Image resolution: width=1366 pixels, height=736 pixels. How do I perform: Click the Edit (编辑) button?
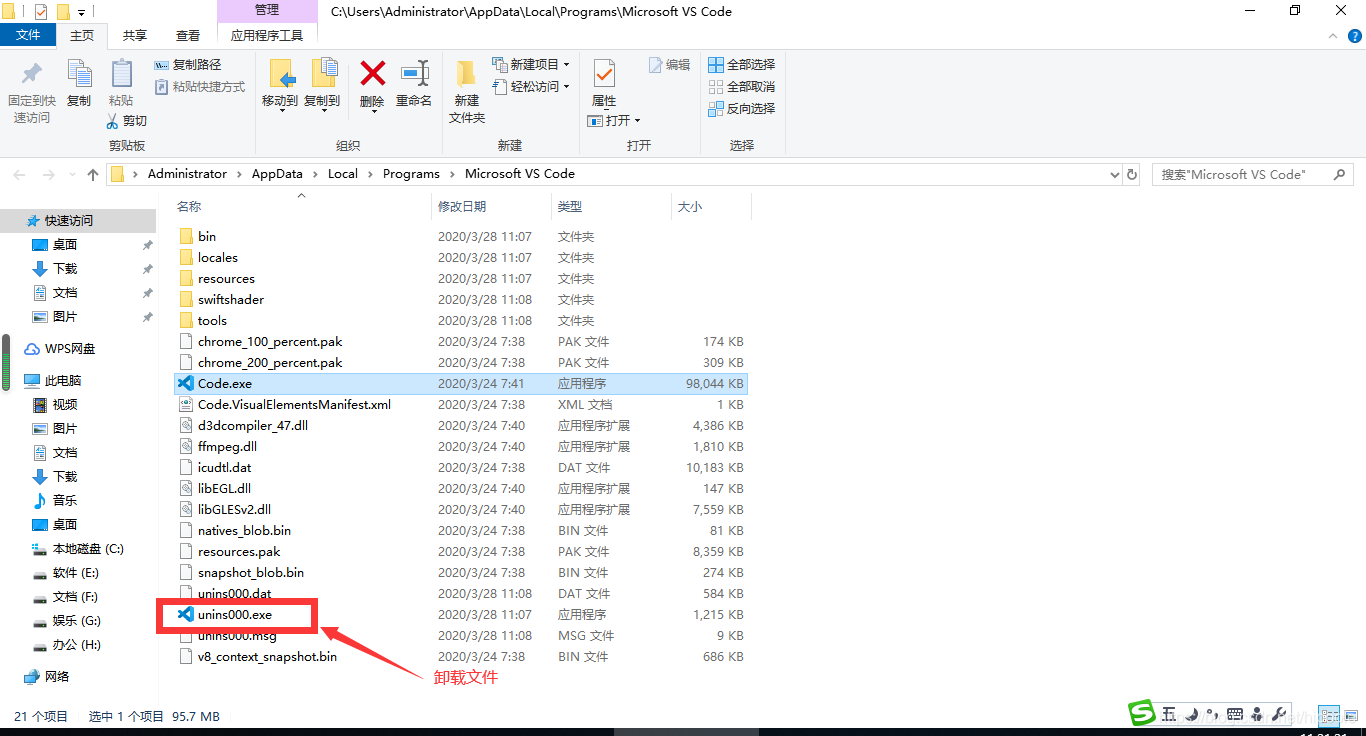point(670,65)
